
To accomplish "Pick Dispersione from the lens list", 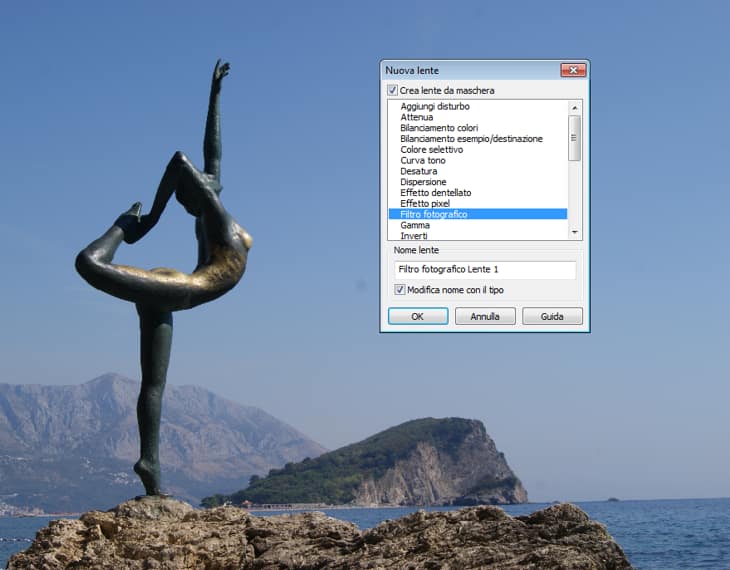I will pos(423,182).
